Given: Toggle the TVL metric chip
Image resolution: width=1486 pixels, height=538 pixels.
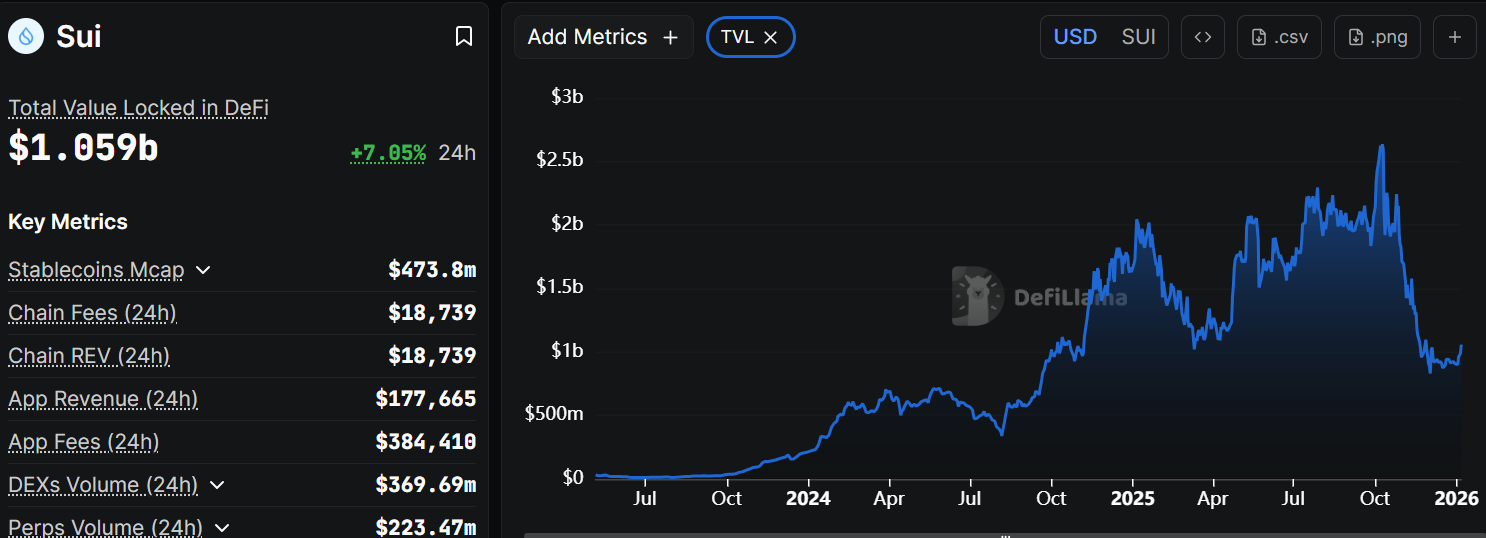Looking at the screenshot, I should (737, 37).
